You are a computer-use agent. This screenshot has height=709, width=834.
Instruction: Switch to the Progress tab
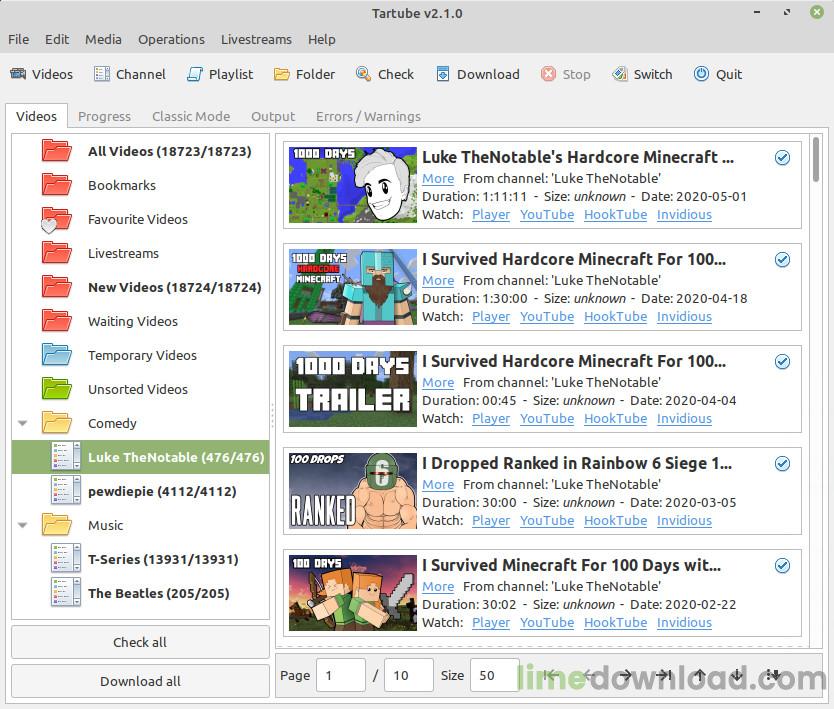pos(104,116)
